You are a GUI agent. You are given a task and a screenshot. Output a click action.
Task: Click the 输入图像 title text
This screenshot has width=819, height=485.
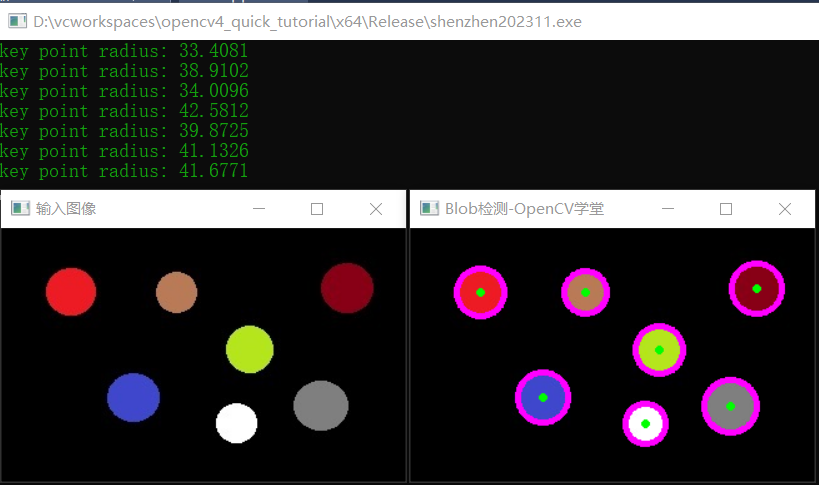click(66, 209)
